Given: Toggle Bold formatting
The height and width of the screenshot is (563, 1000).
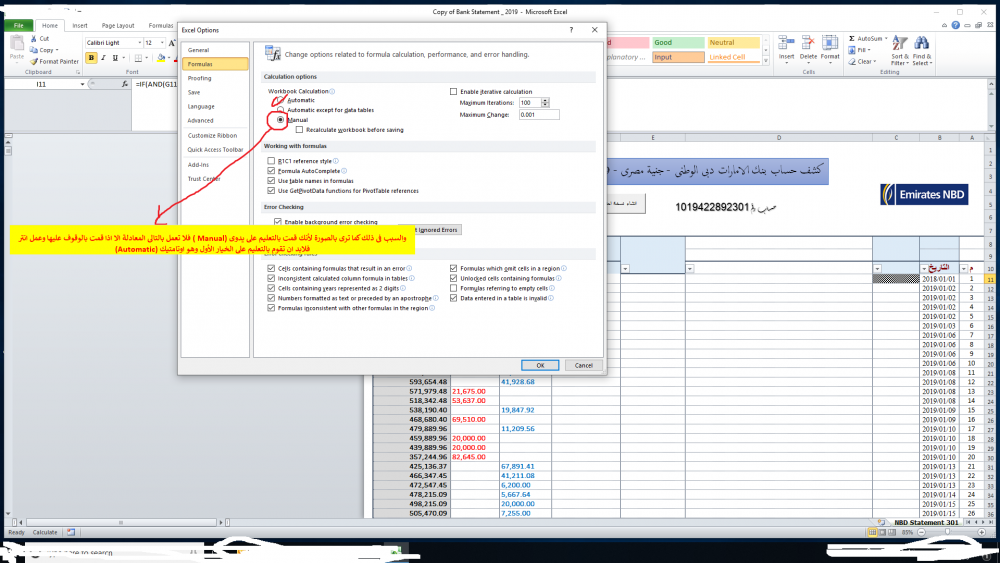Looking at the screenshot, I should pos(91,58).
